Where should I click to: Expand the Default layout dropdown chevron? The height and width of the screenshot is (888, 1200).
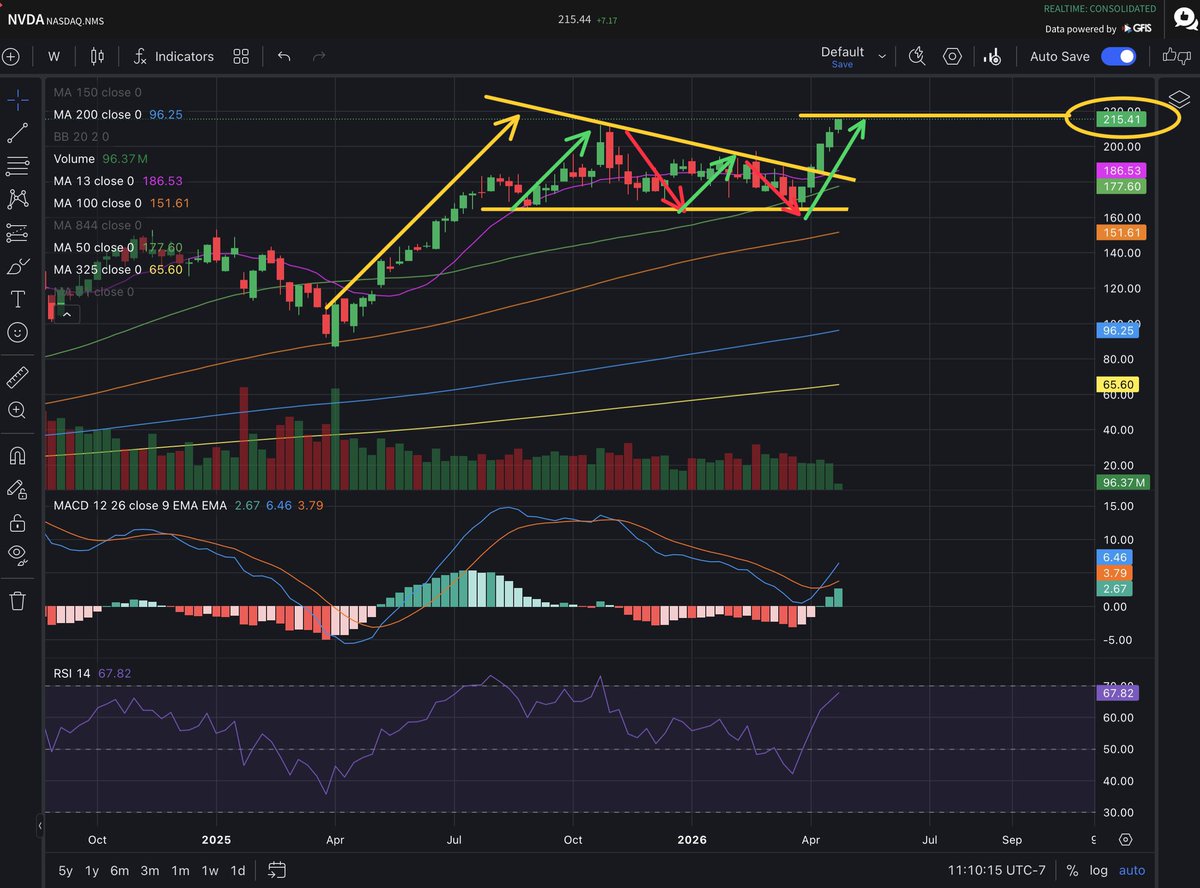click(x=881, y=57)
